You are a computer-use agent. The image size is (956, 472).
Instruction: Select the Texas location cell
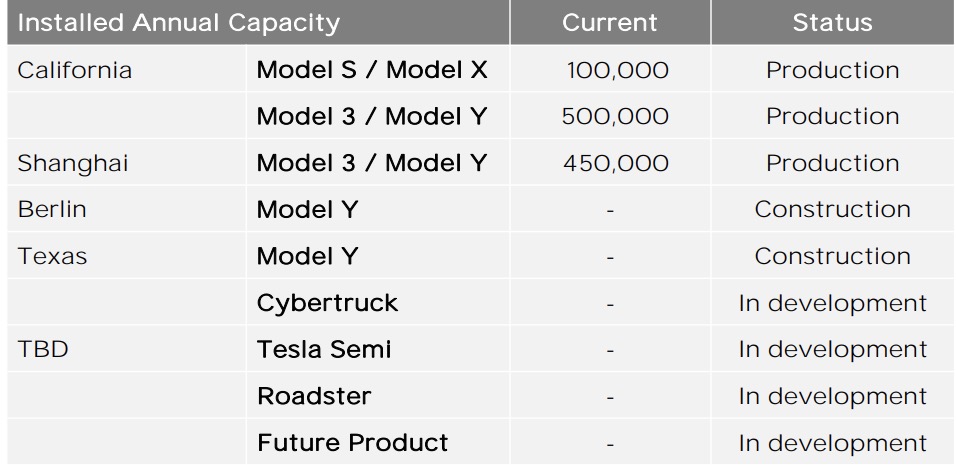52,256
